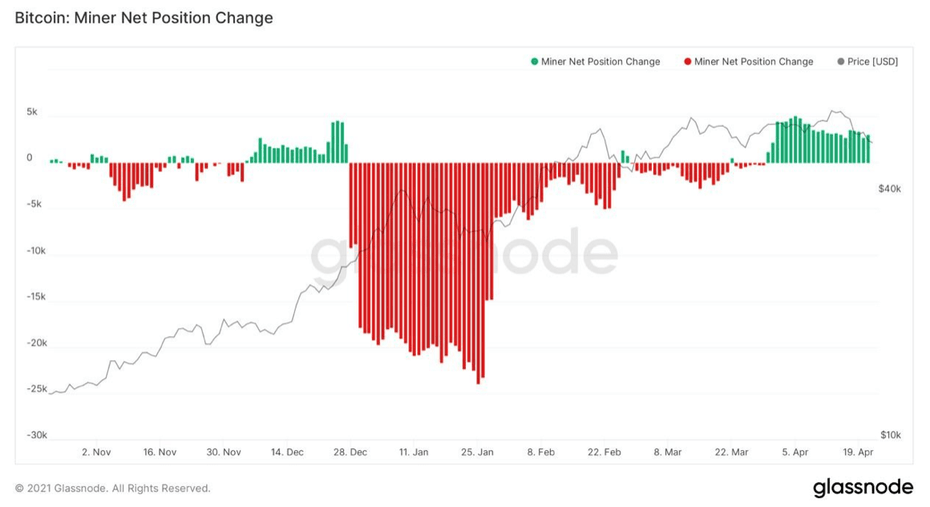This screenshot has height=507, width=930.
Task: Toggle the Price [USD] legend entry
Action: [x=868, y=62]
